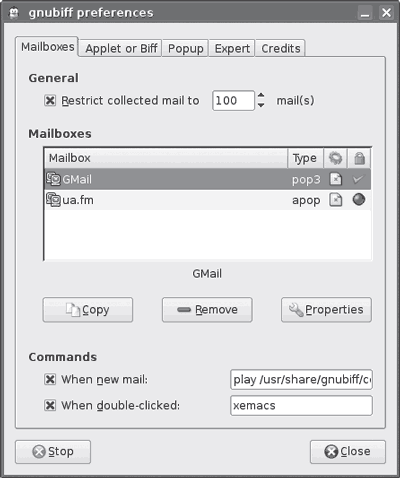Remove the selected GMail mailbox
400x478 pixels.
point(207,310)
